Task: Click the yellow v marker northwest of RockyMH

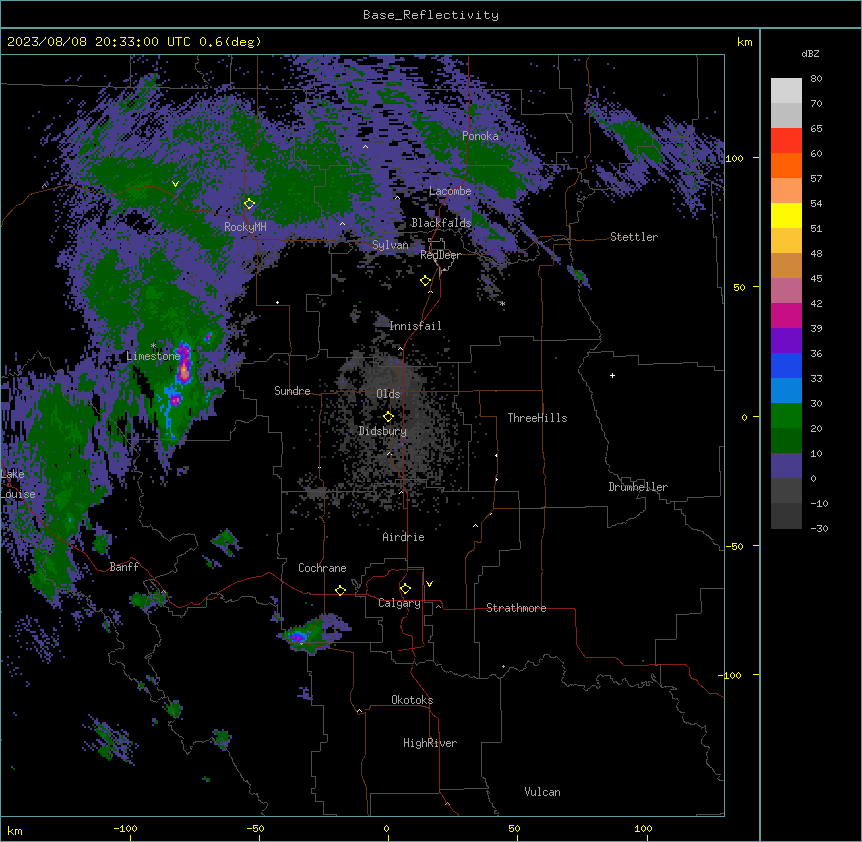Action: pyautogui.click(x=175, y=184)
